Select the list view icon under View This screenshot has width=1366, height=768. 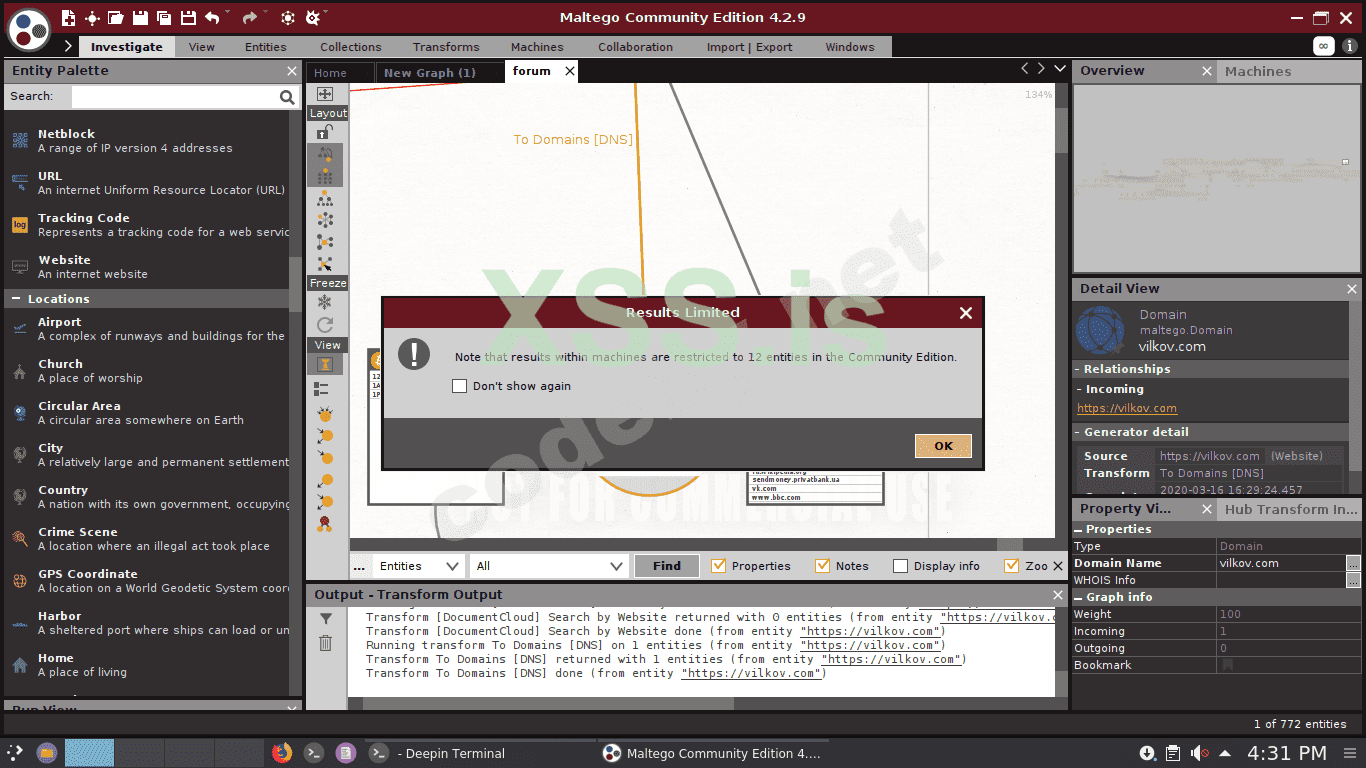[x=322, y=388]
